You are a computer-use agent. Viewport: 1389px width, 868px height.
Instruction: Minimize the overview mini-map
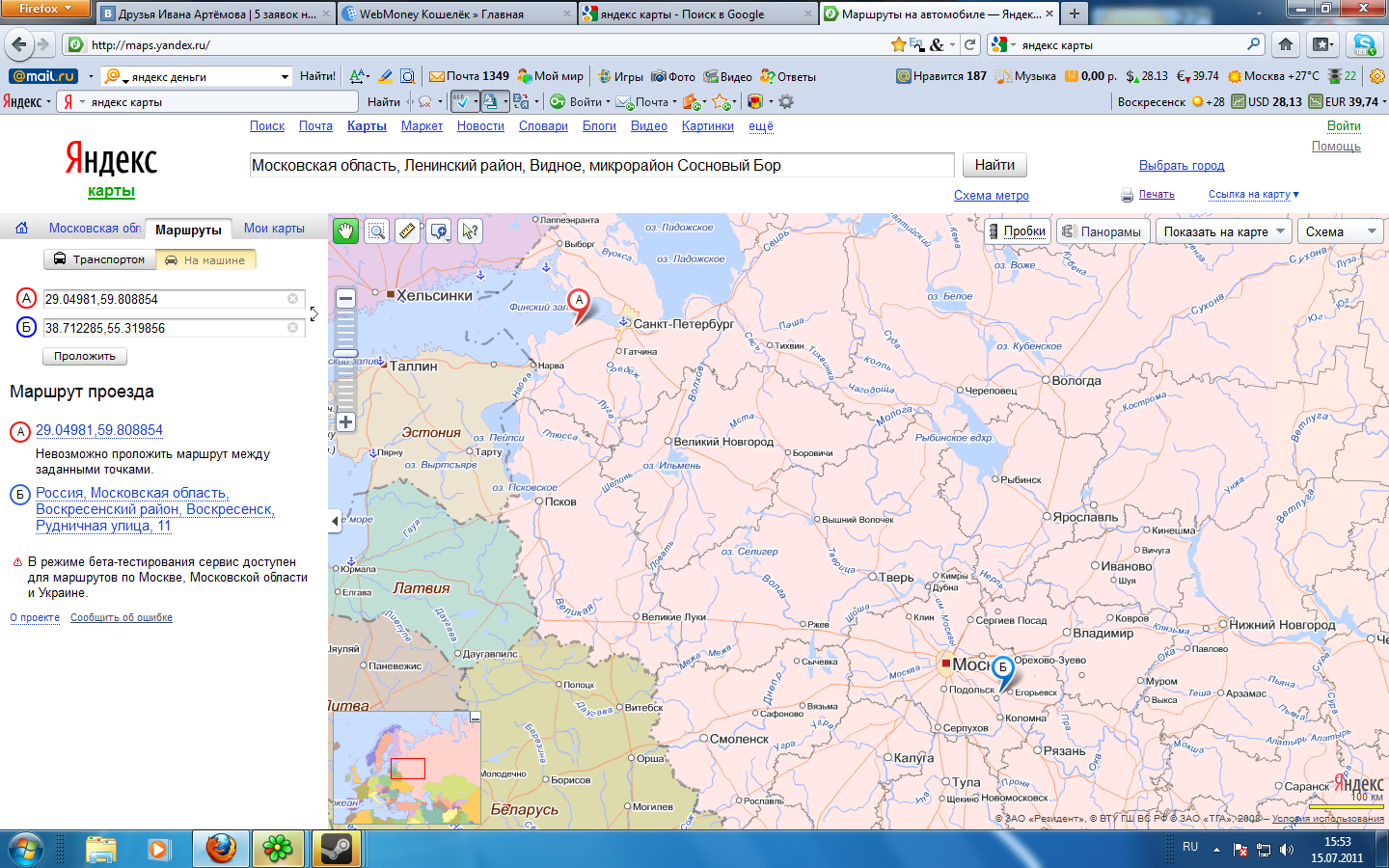tap(475, 718)
